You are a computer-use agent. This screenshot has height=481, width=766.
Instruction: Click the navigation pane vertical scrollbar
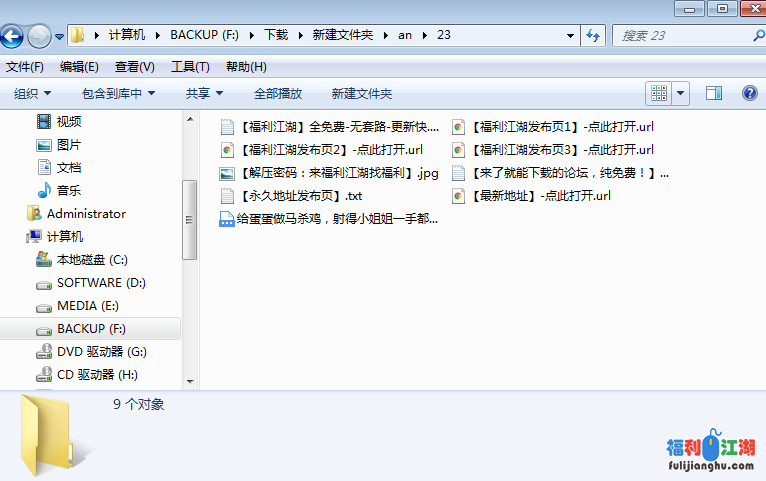click(x=189, y=220)
